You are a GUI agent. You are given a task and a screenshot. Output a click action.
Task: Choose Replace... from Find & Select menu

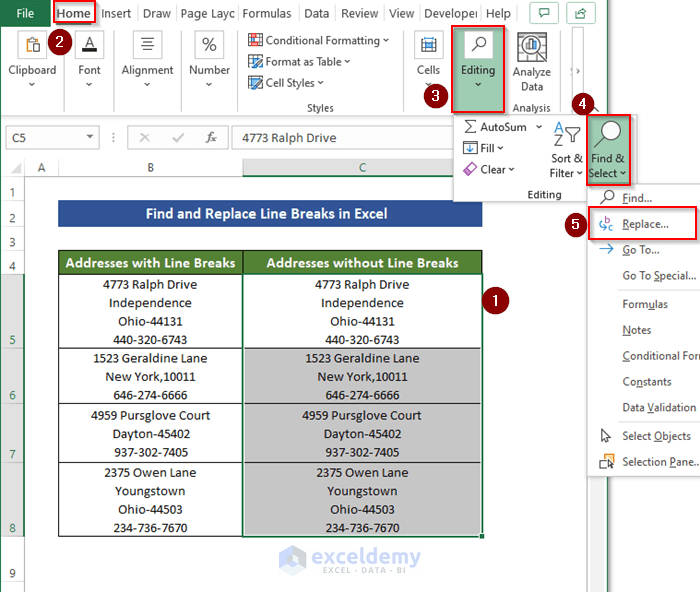pos(644,224)
